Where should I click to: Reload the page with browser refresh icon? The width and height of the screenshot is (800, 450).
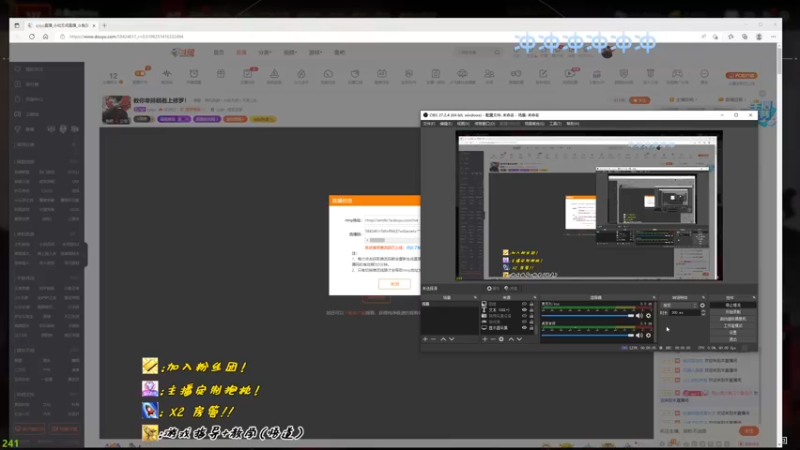[32, 37]
